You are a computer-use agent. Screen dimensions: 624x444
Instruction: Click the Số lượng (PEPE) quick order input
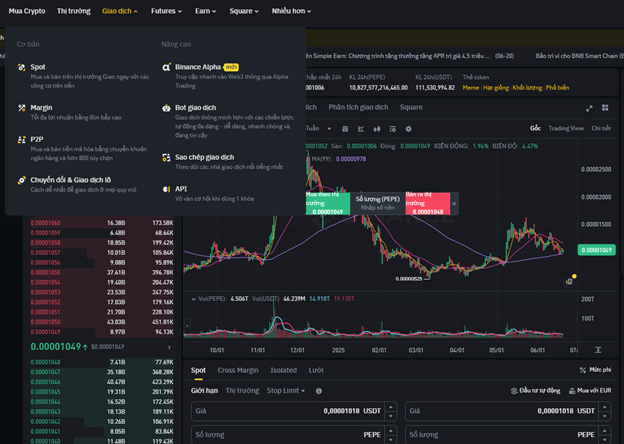(378, 203)
